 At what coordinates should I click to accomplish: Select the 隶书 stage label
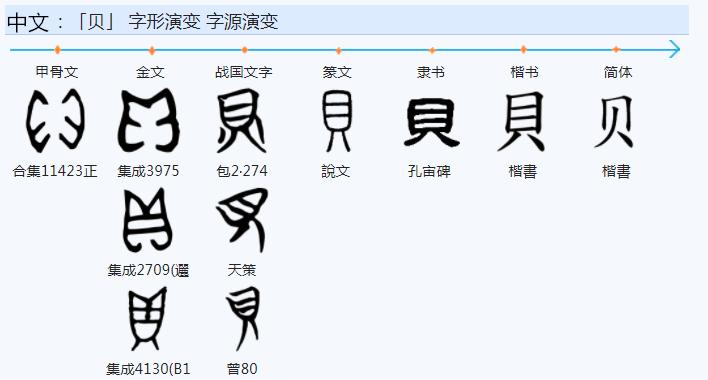[431, 72]
